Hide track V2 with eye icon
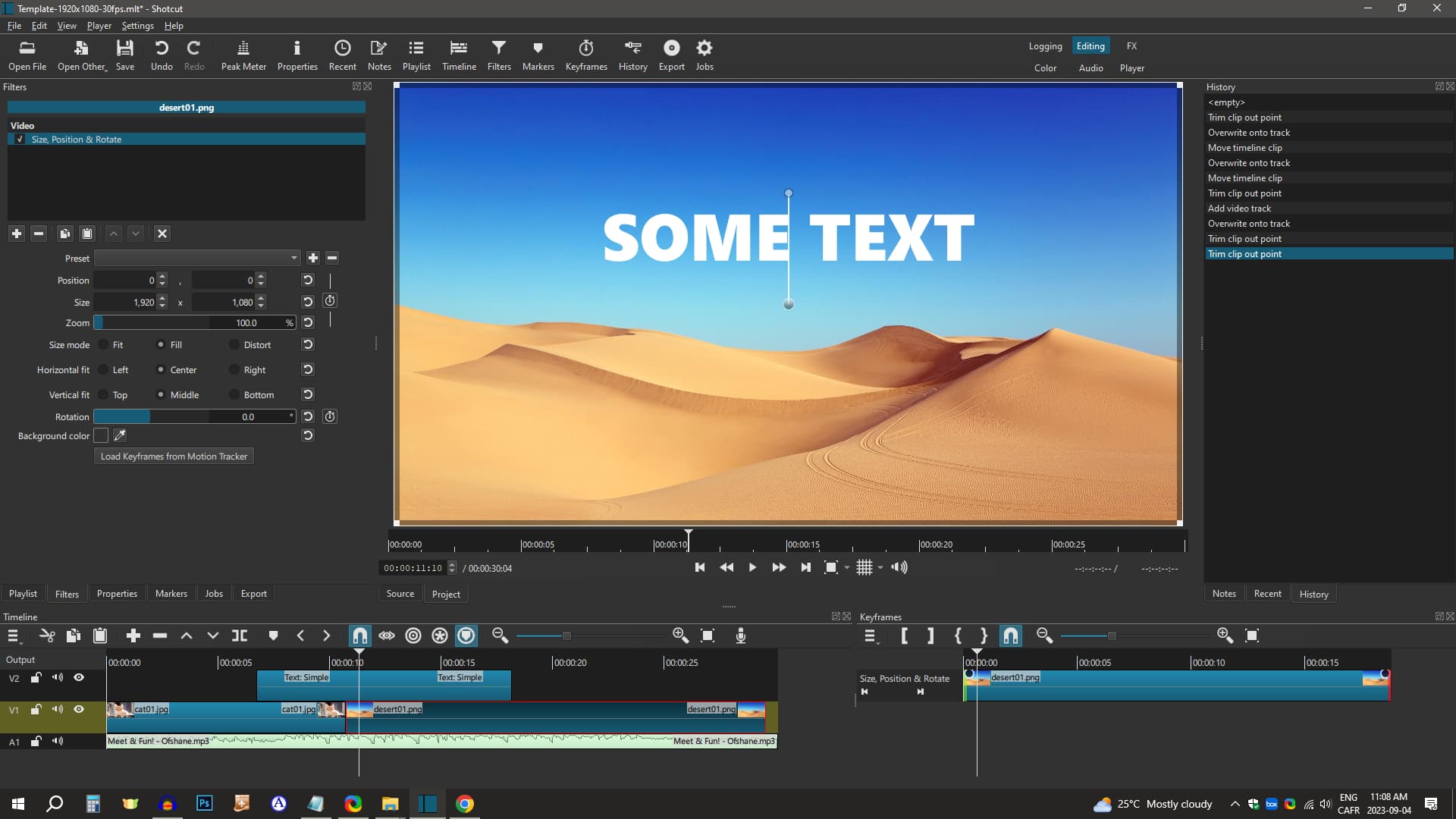Image resolution: width=1456 pixels, height=819 pixels. click(x=79, y=678)
